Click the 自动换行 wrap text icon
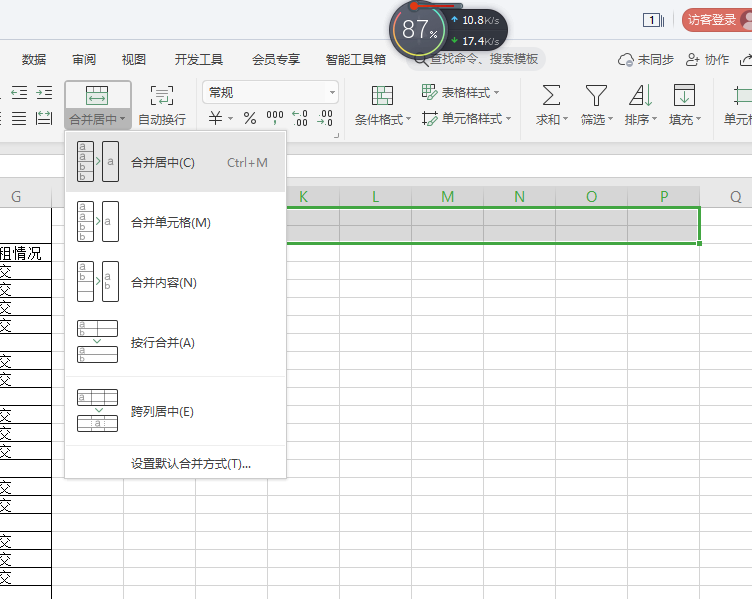 click(162, 95)
